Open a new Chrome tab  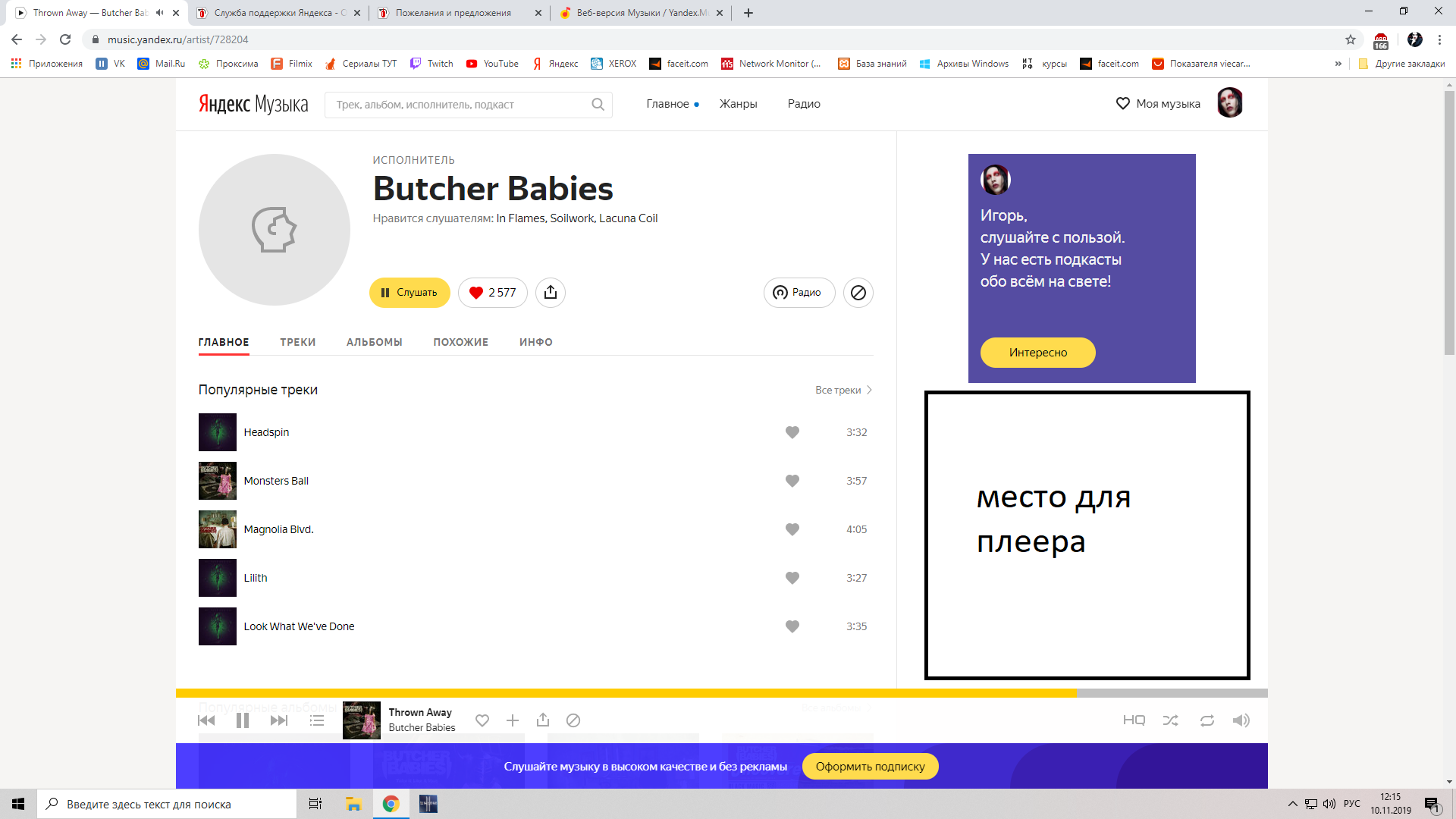pos(748,13)
